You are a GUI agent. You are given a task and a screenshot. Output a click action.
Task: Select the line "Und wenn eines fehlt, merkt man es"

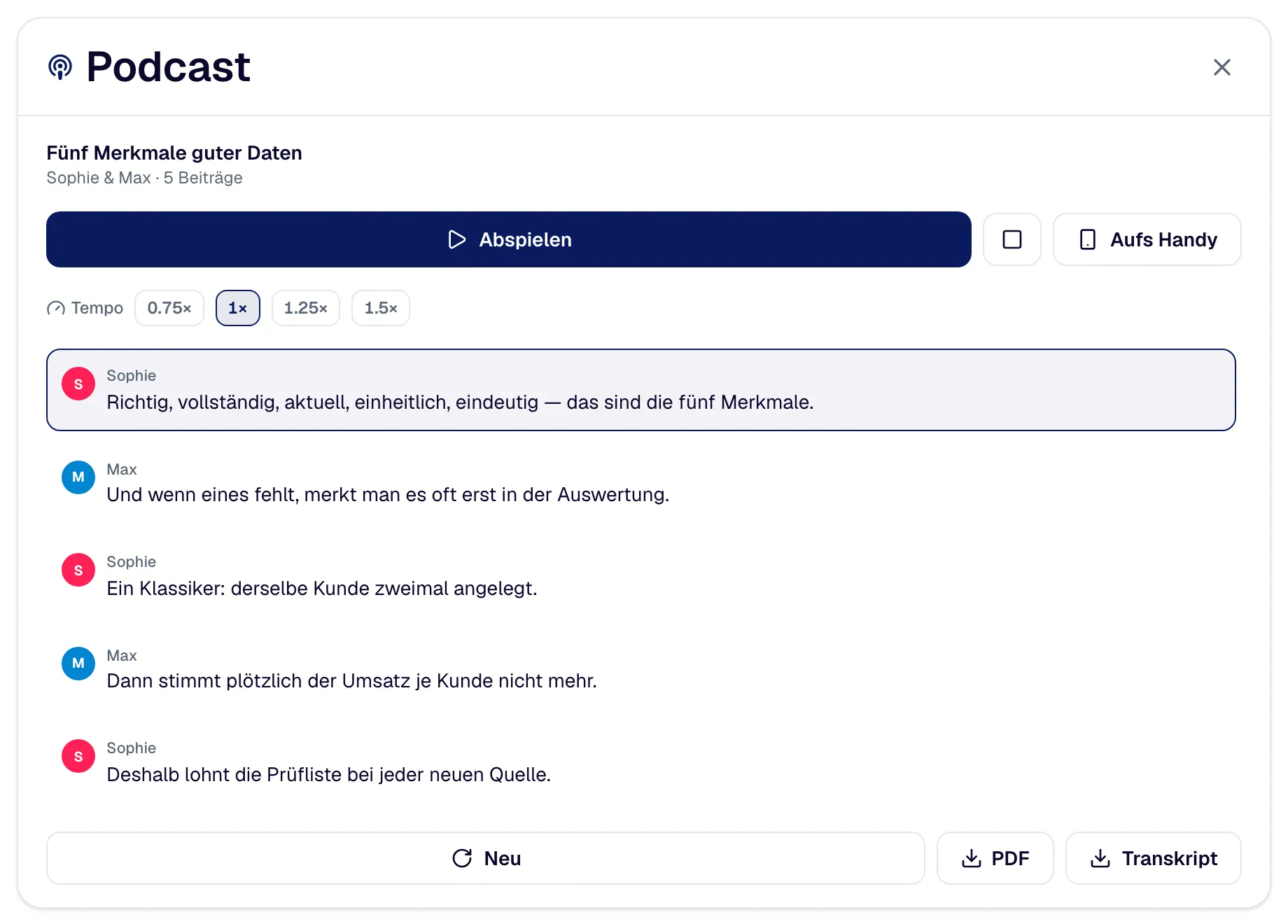(x=641, y=483)
